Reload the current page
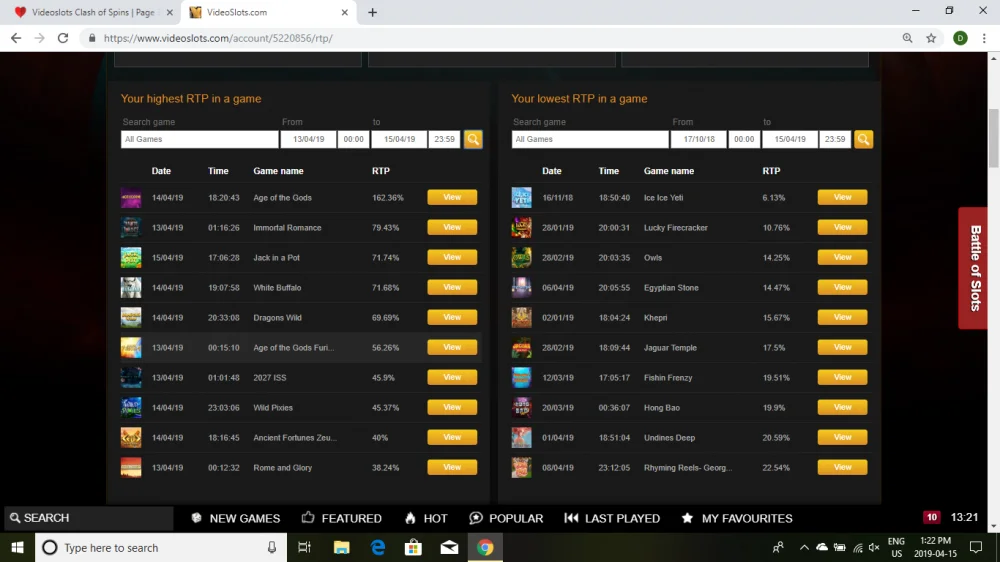 tap(62, 38)
